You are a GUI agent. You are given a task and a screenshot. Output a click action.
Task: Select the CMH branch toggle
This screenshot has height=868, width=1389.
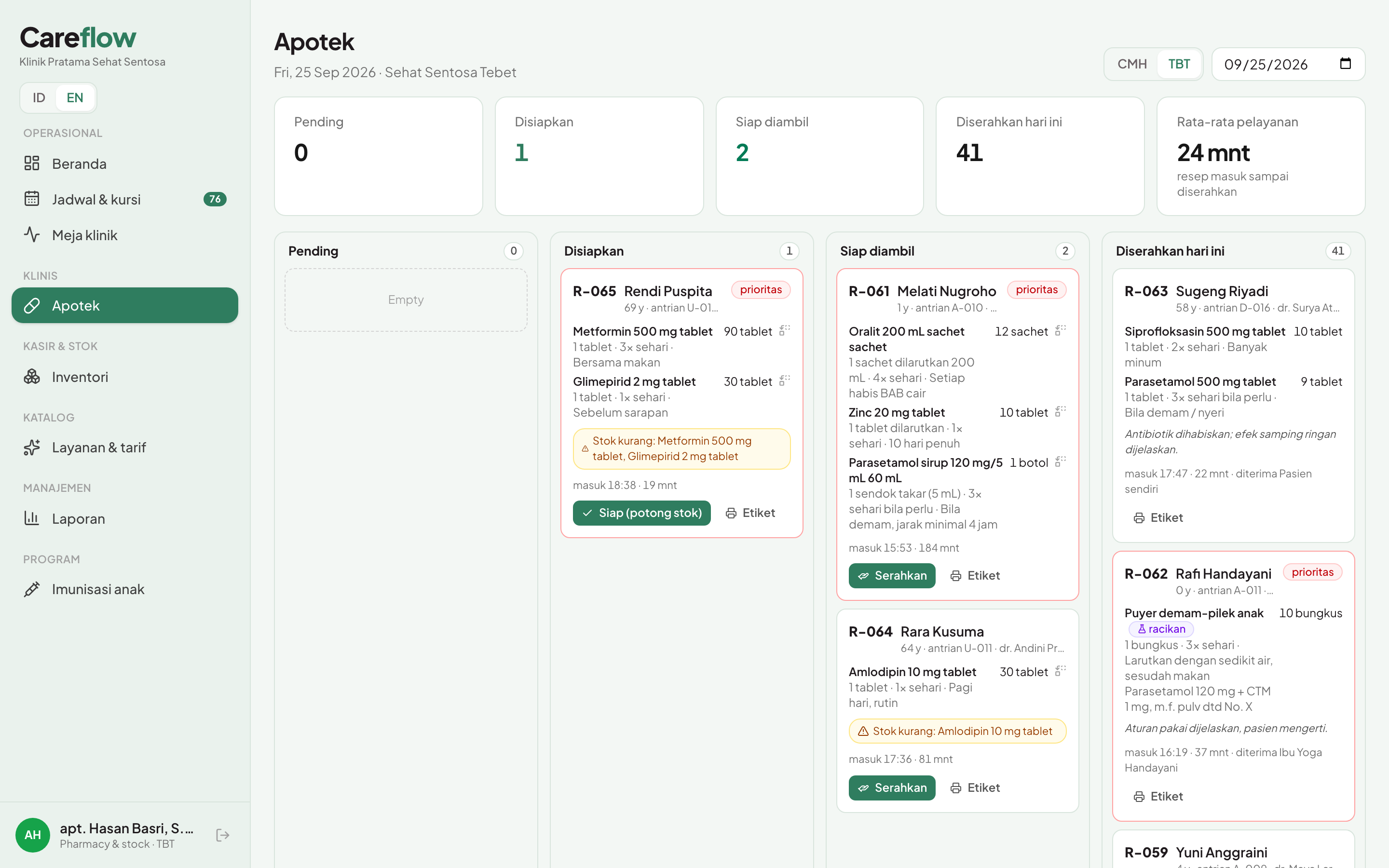pos(1132,64)
